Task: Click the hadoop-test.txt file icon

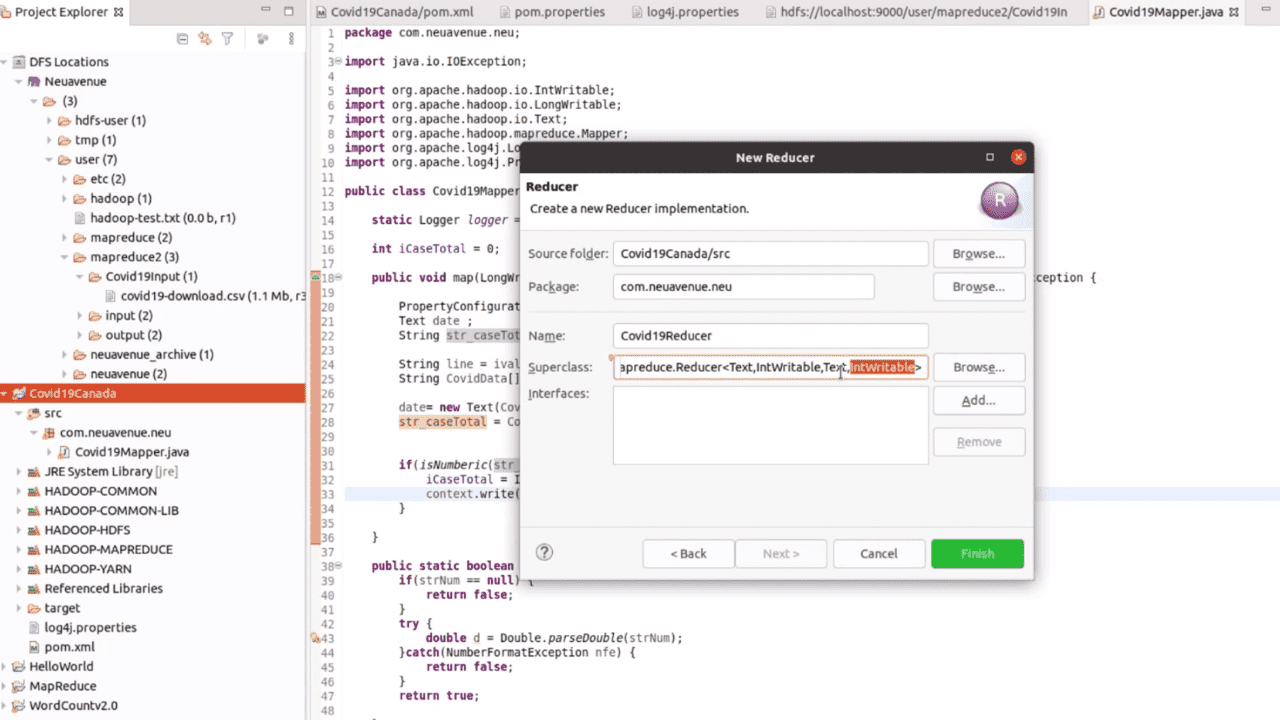Action: [81, 218]
